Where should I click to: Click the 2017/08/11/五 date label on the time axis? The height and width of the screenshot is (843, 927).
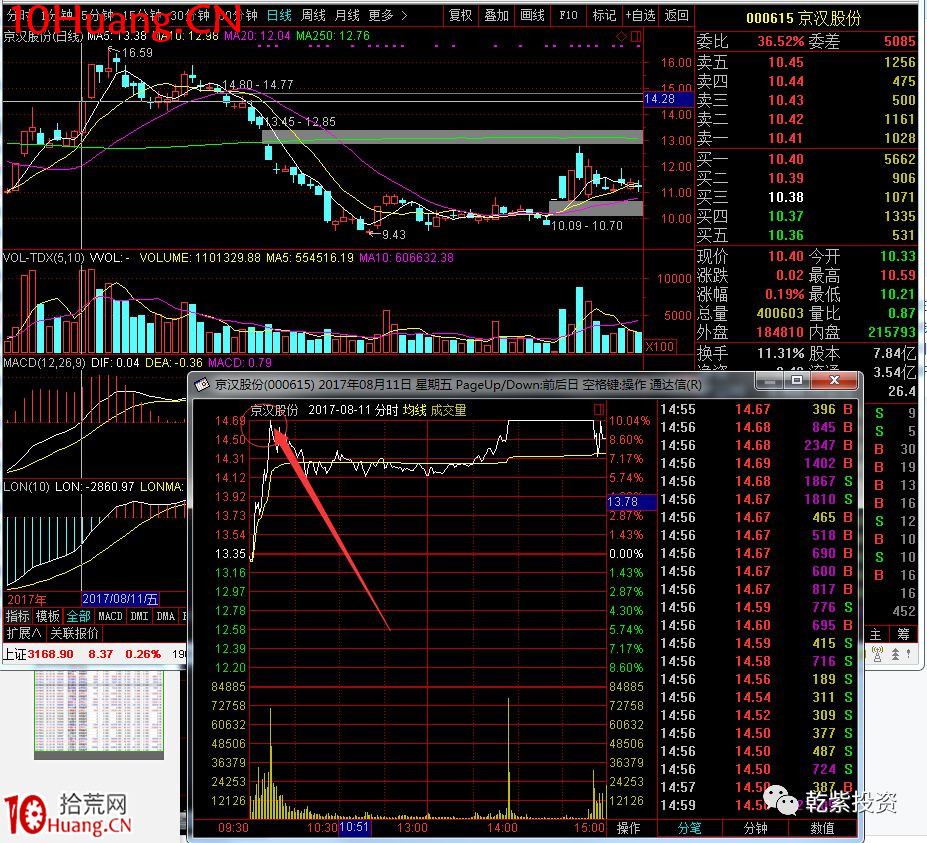(120, 599)
